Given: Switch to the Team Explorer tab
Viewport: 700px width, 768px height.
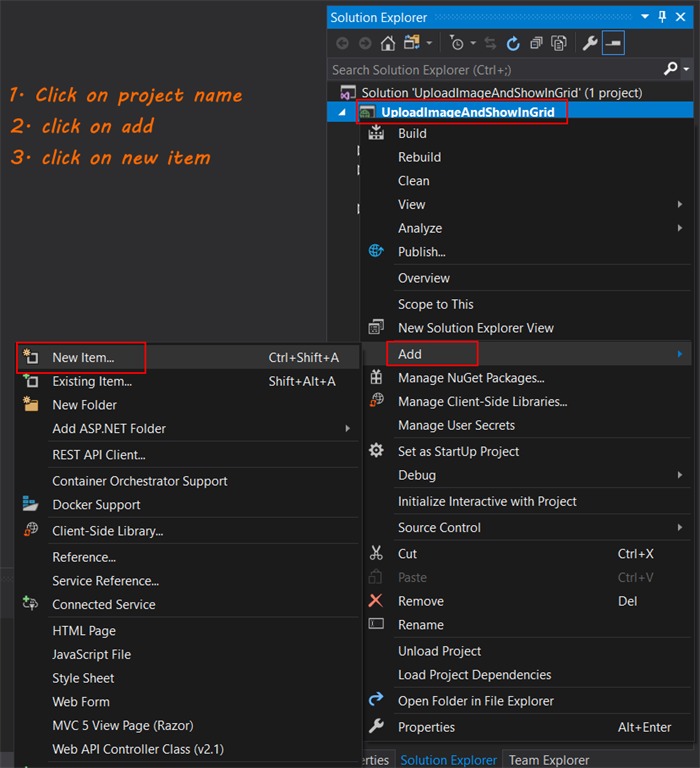Looking at the screenshot, I should (x=549, y=760).
